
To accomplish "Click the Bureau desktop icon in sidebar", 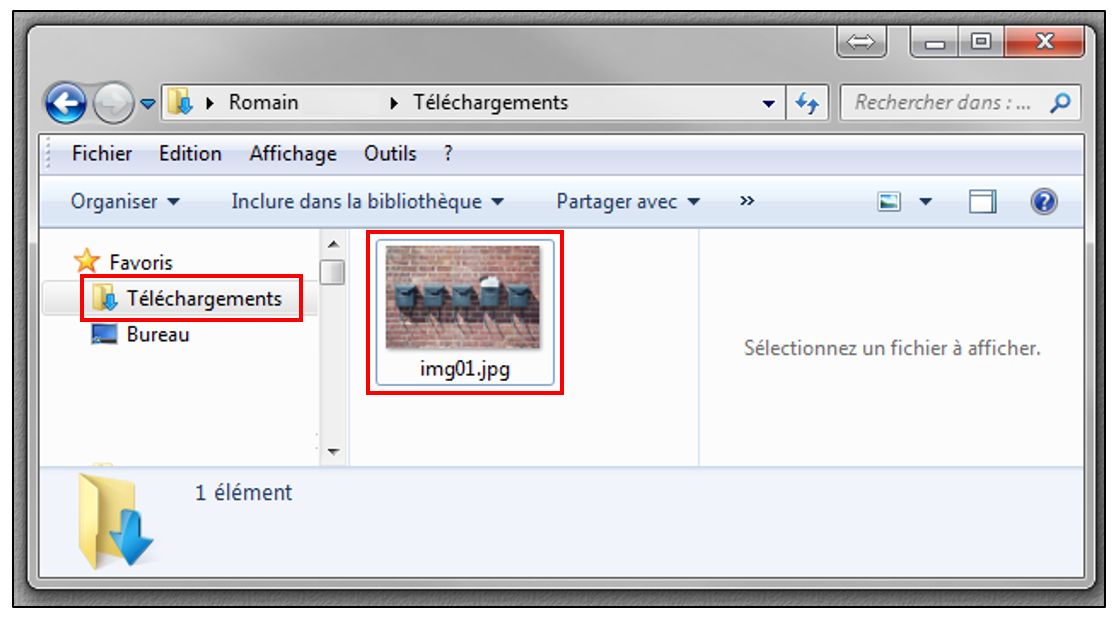I will (x=104, y=334).
